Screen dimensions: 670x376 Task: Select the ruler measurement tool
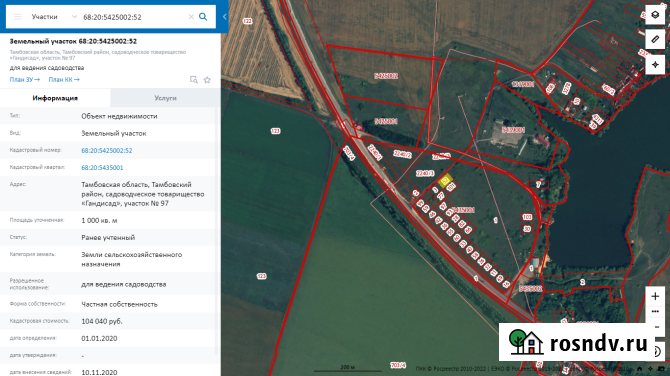click(655, 39)
